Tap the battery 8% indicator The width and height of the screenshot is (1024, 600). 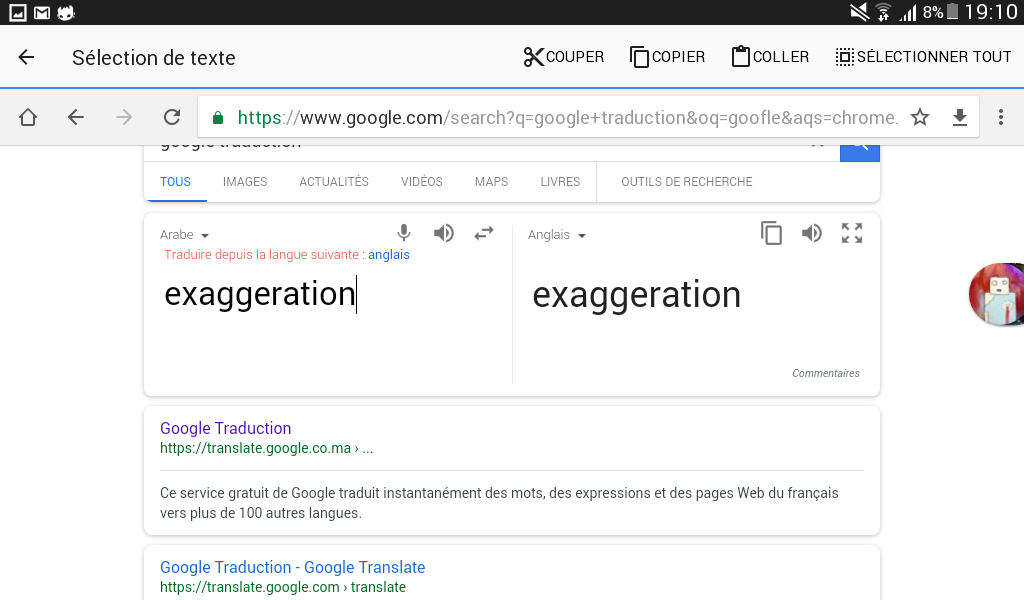tap(941, 12)
